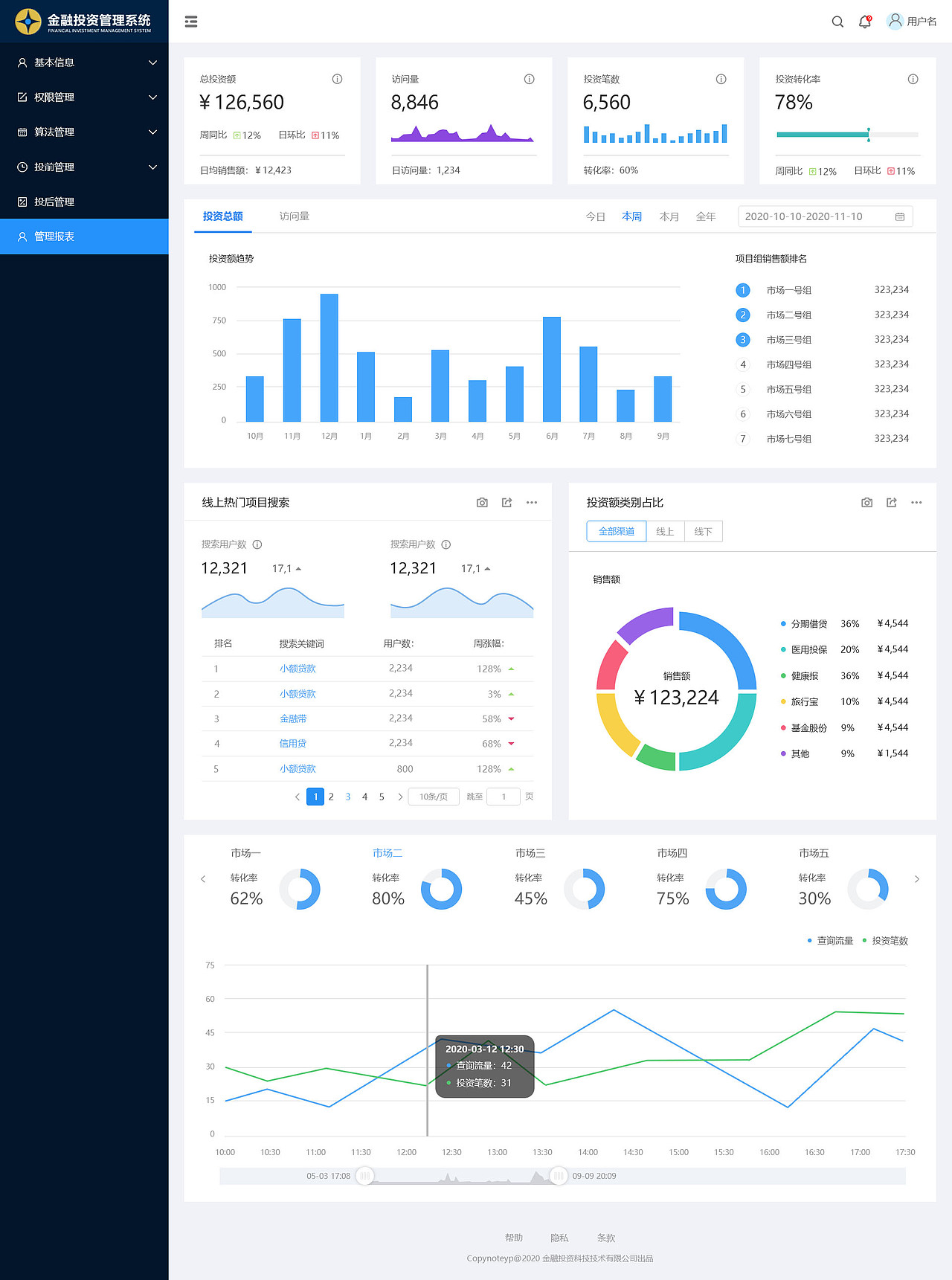Image resolution: width=952 pixels, height=1280 pixels.
Task: Switch to 投资总额 tab
Action: click(x=222, y=216)
